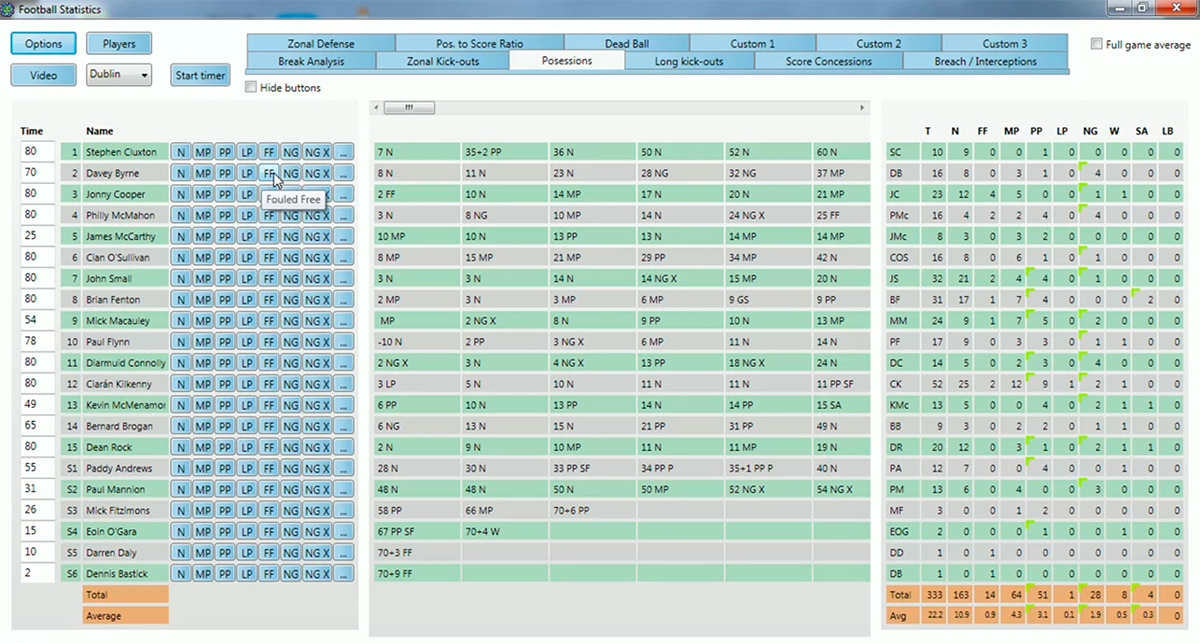Switch to the Zonal Defense tab

click(321, 44)
